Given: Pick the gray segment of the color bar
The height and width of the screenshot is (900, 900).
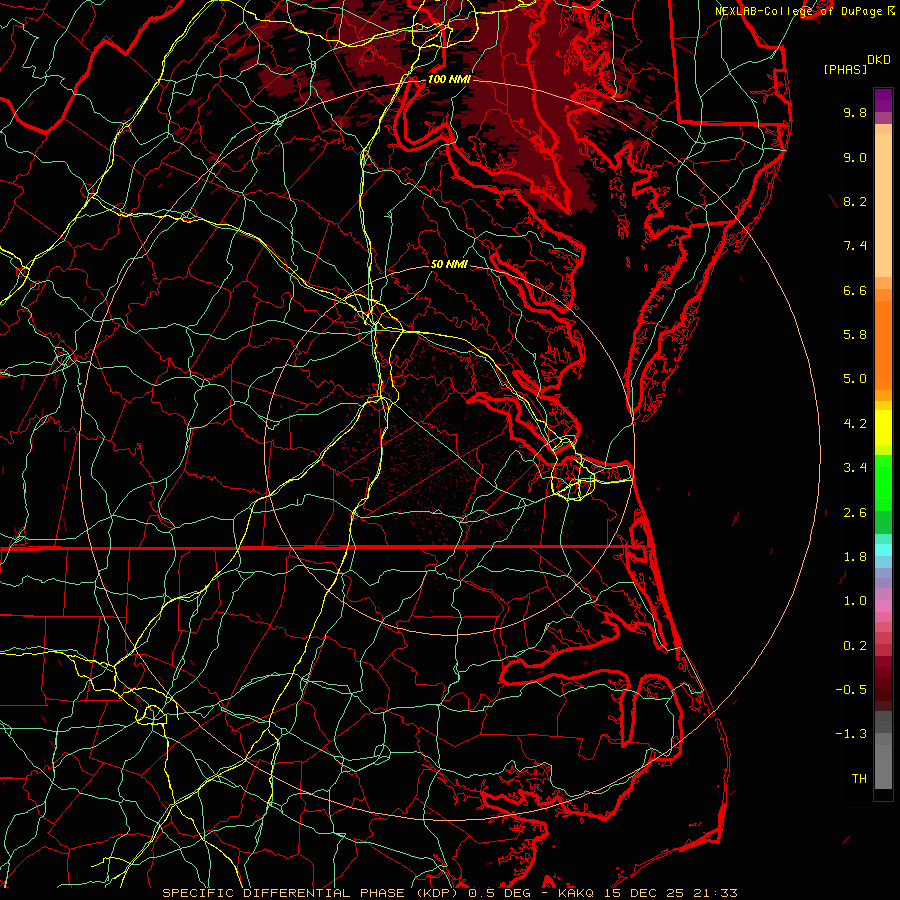Looking at the screenshot, I should (x=883, y=766).
